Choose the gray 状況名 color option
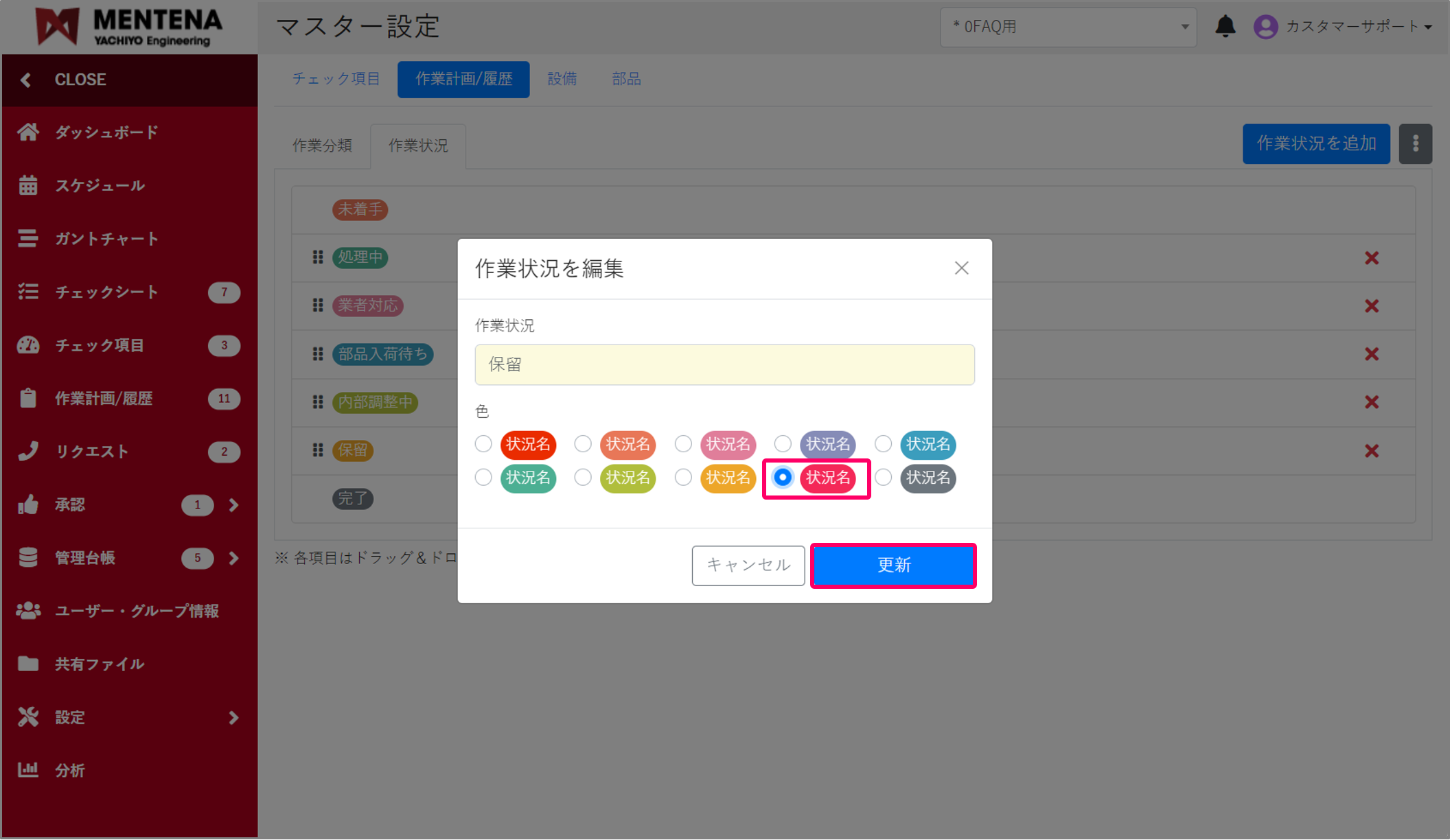 point(883,478)
